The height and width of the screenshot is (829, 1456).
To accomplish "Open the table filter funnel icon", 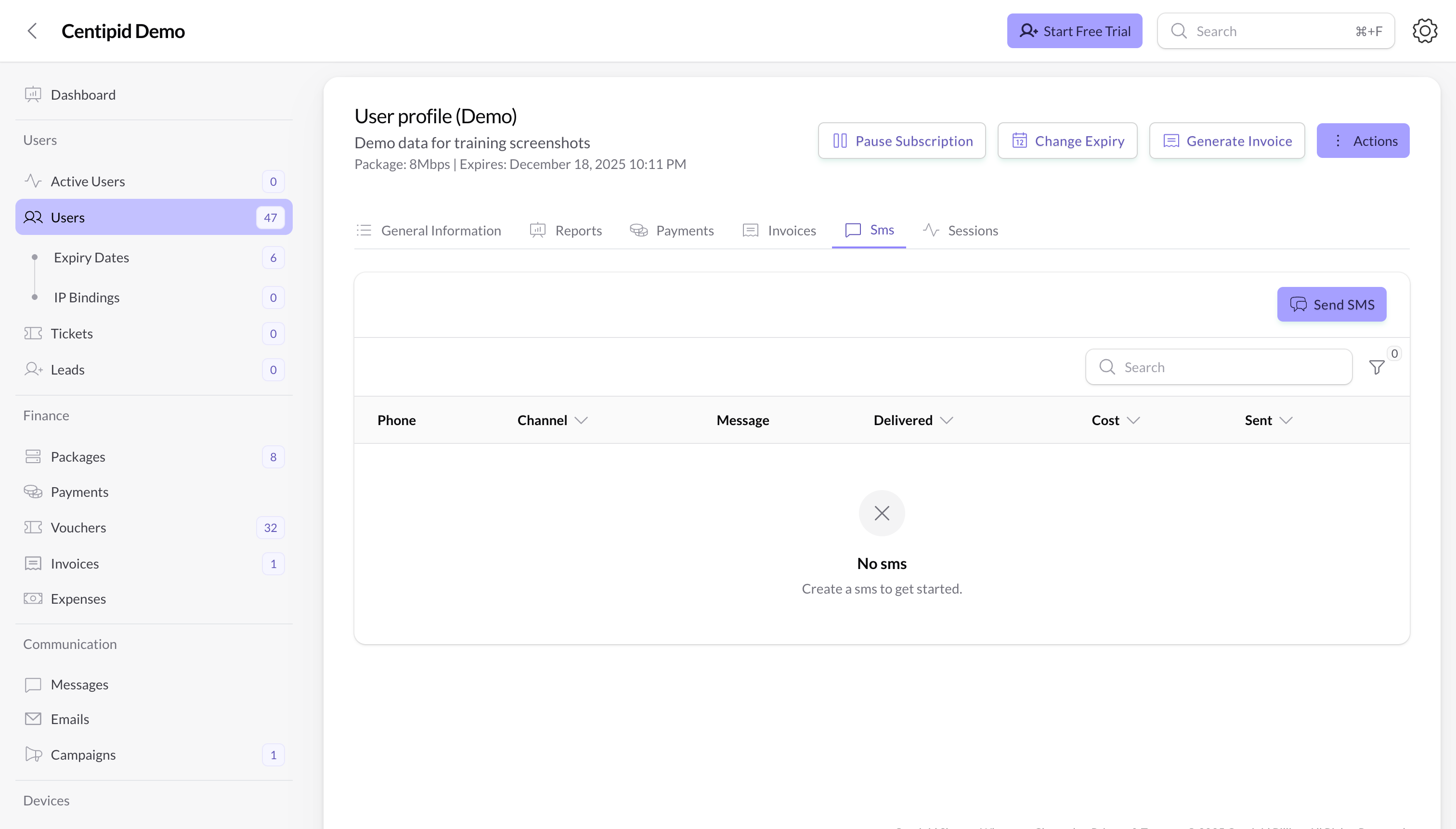I will pyautogui.click(x=1376, y=367).
